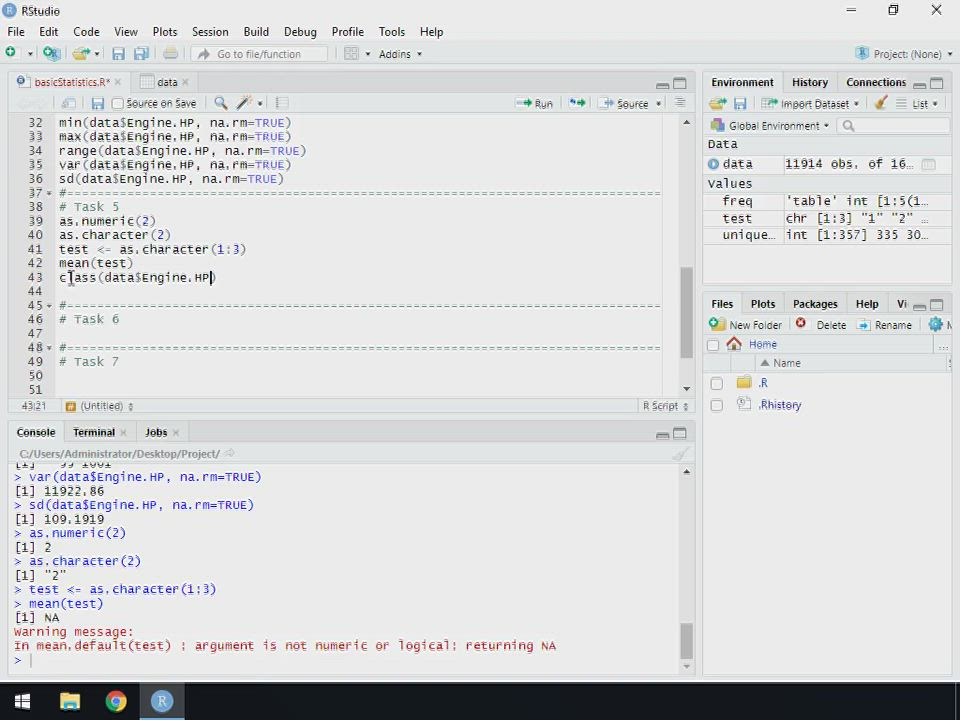960x720 pixels.
Task: Click the New Folder button
Action: tap(746, 325)
